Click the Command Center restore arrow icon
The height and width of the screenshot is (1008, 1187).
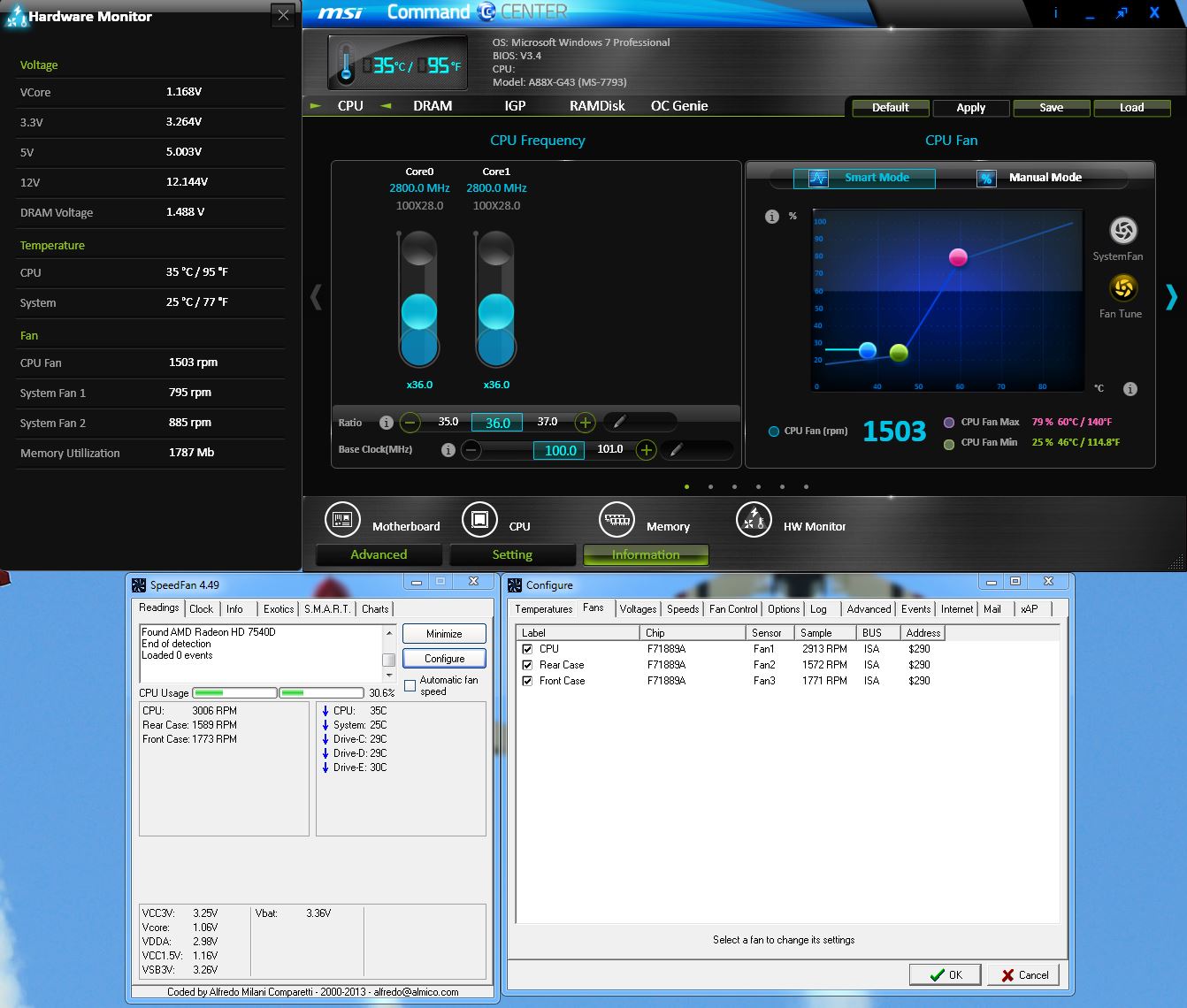pyautogui.click(x=1122, y=13)
